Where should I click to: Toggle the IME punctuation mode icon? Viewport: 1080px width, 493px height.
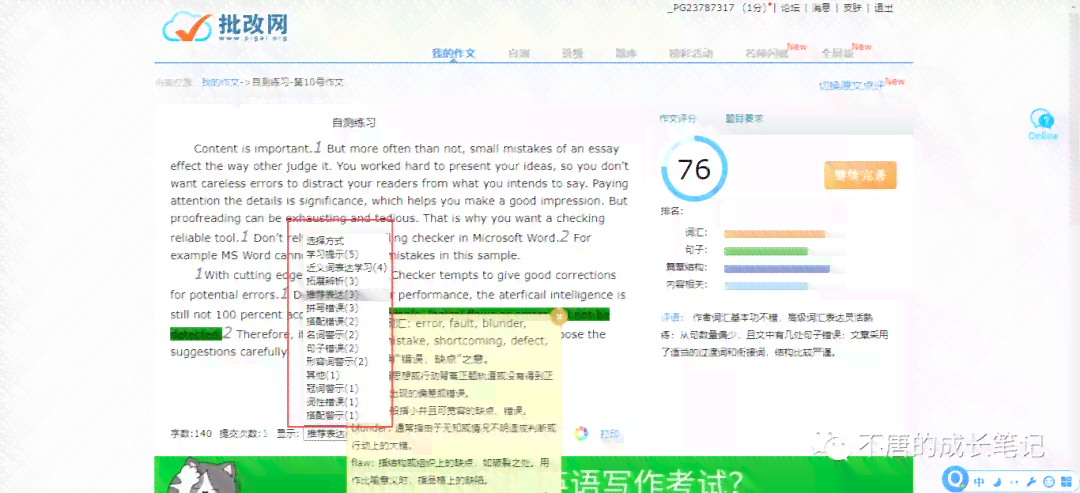(1014, 481)
